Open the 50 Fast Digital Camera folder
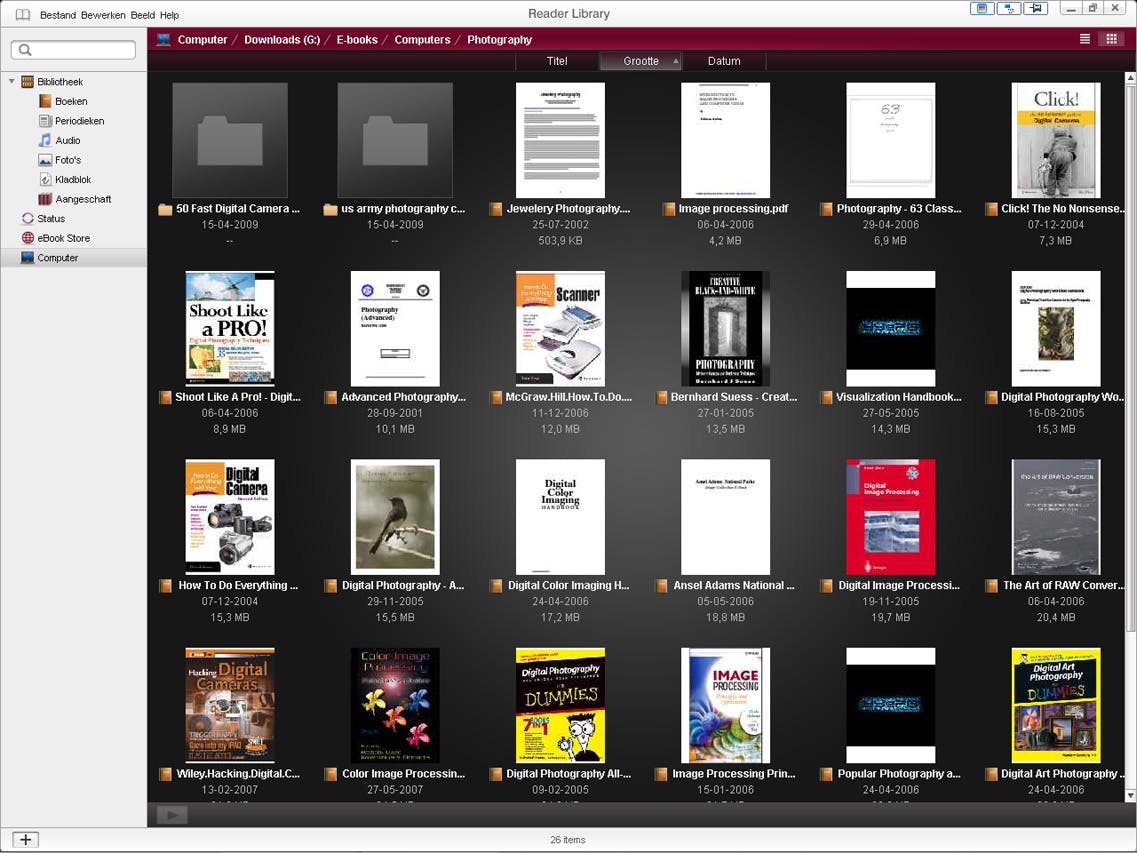The width and height of the screenshot is (1137, 853). [x=230, y=140]
